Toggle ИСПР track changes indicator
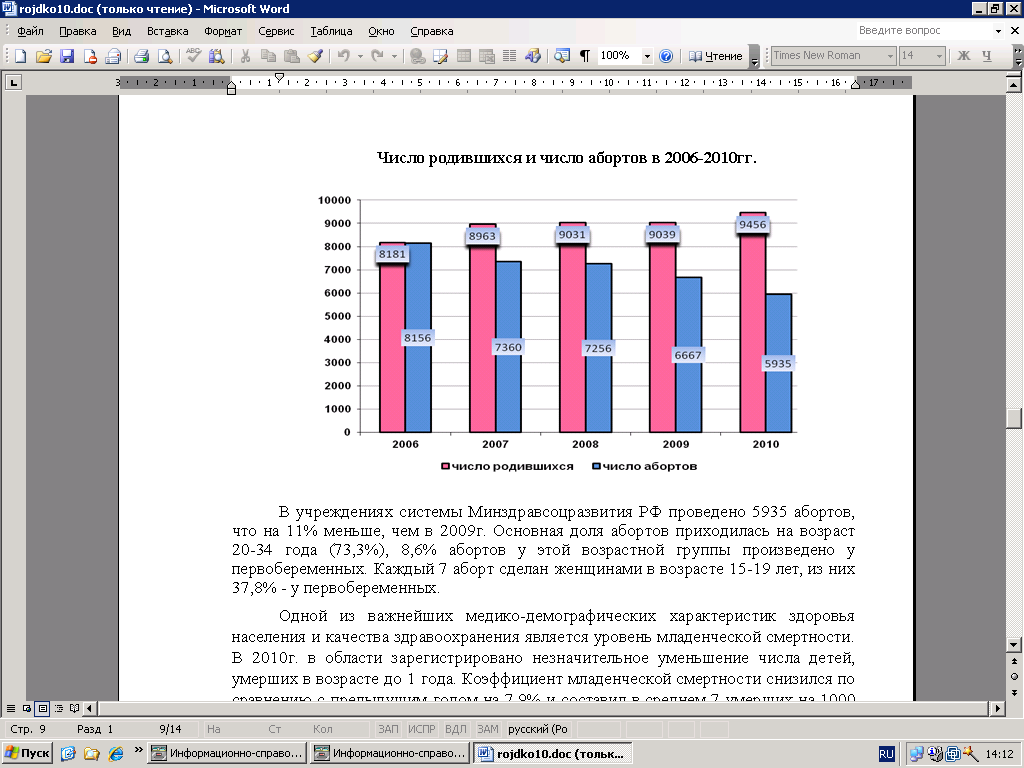This screenshot has height=768, width=1024. (x=421, y=729)
